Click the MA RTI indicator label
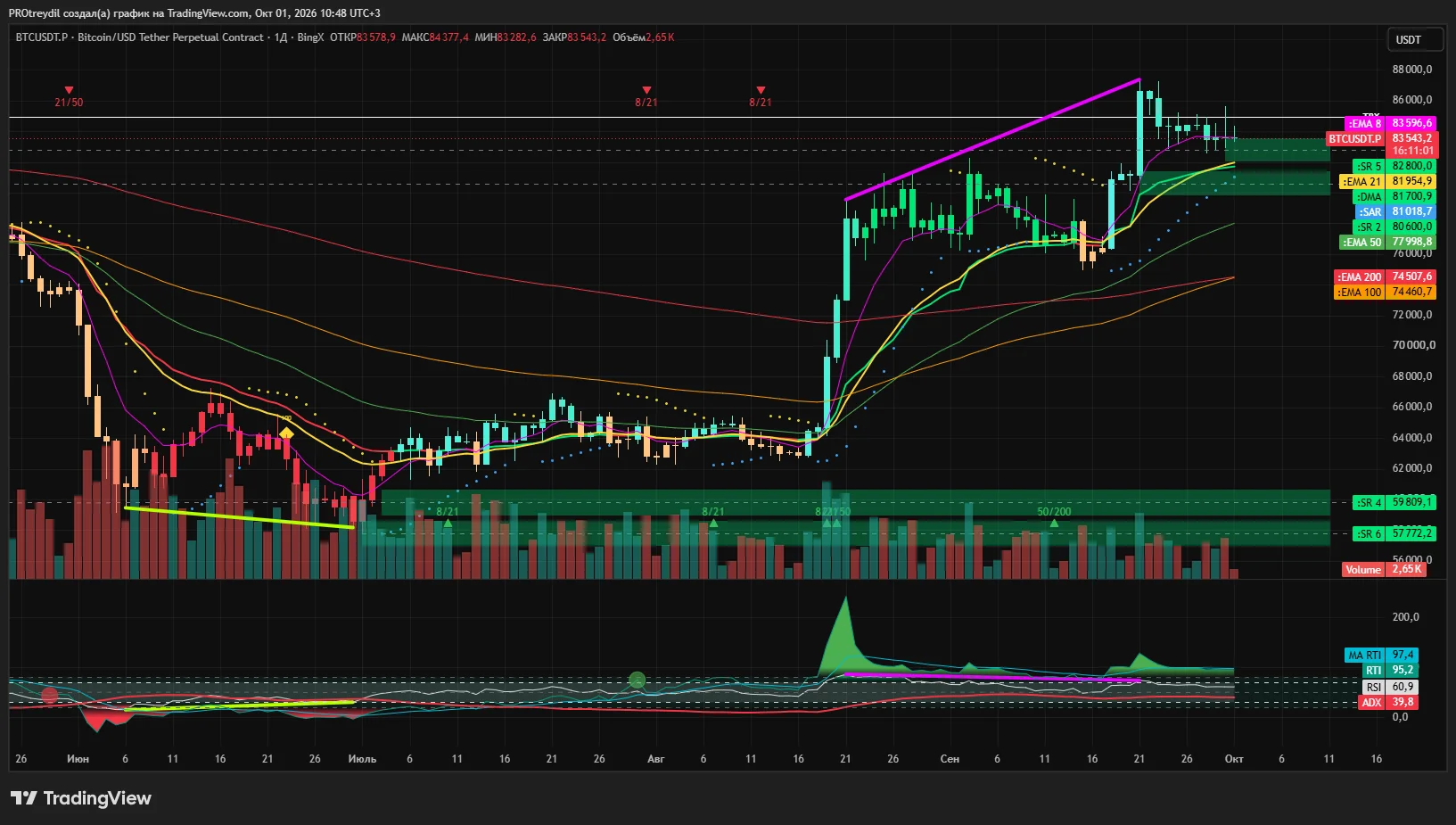1456x825 pixels. pos(1381,655)
